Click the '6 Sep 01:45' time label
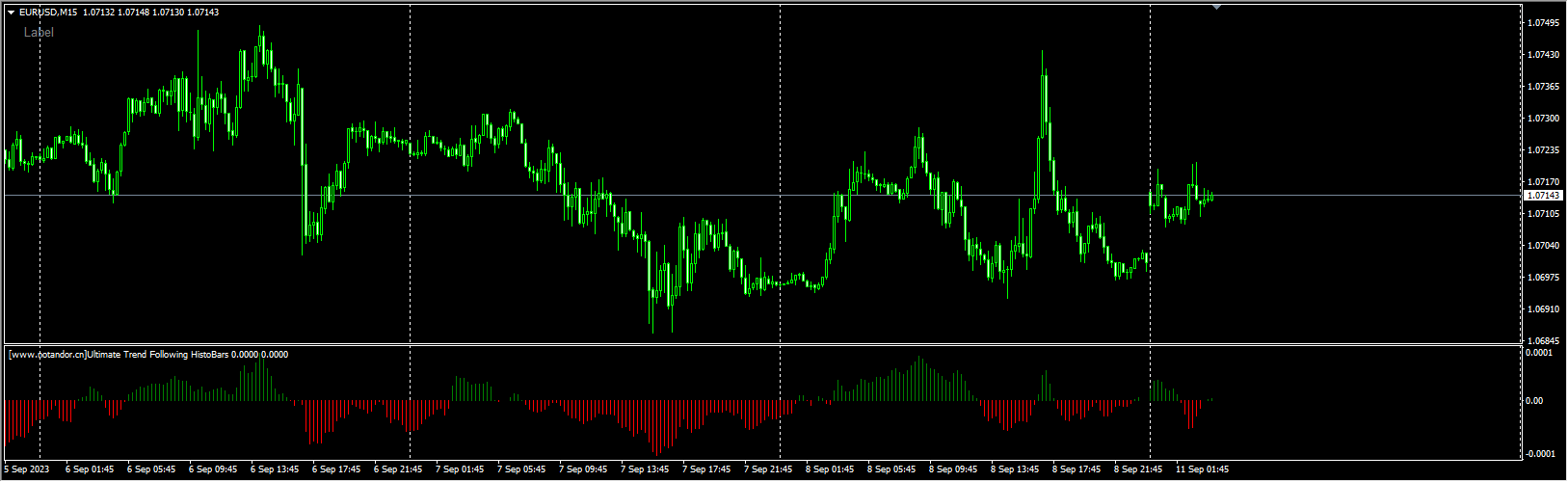The height and width of the screenshot is (482, 1568). pos(90,469)
